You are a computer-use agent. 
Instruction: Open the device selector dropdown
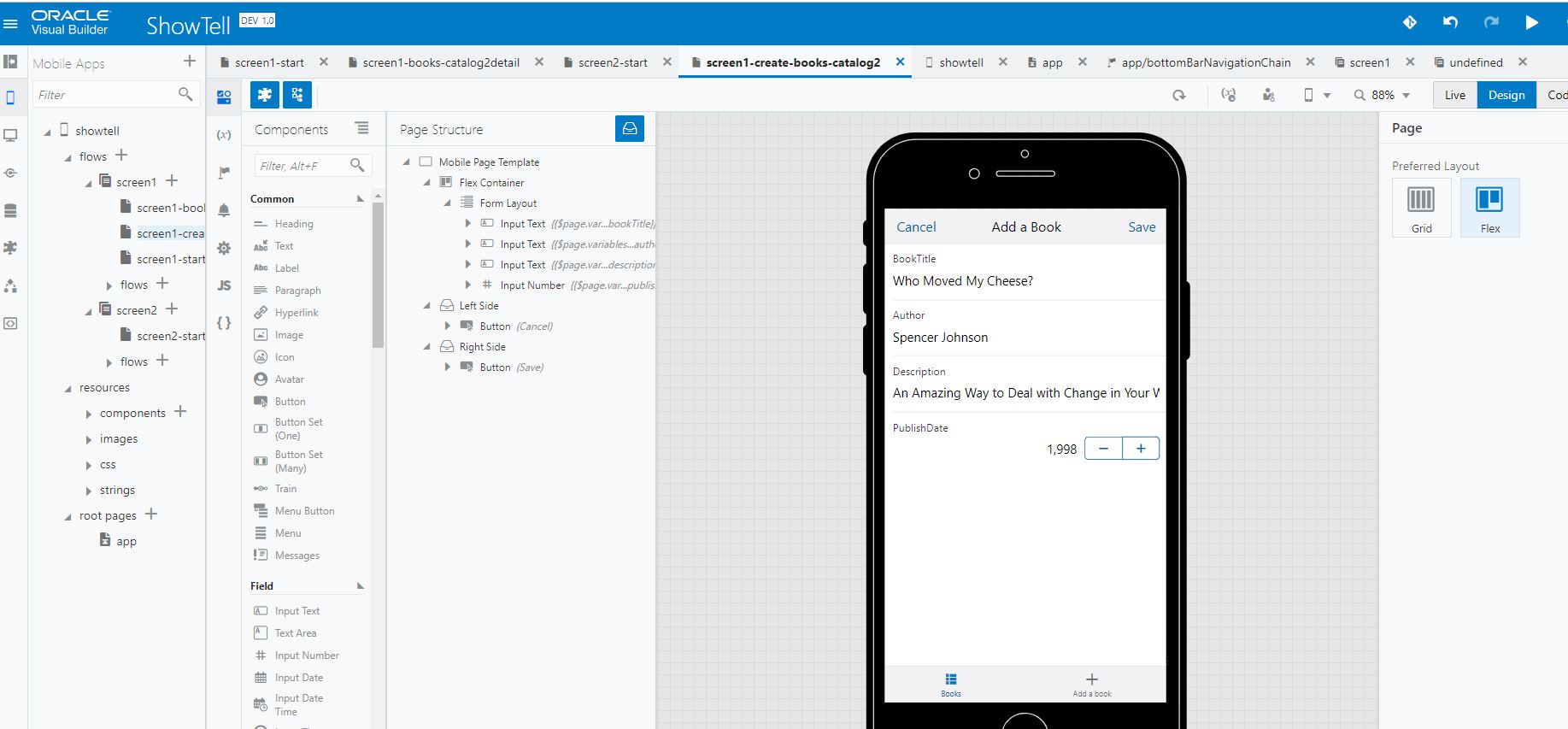(1317, 95)
